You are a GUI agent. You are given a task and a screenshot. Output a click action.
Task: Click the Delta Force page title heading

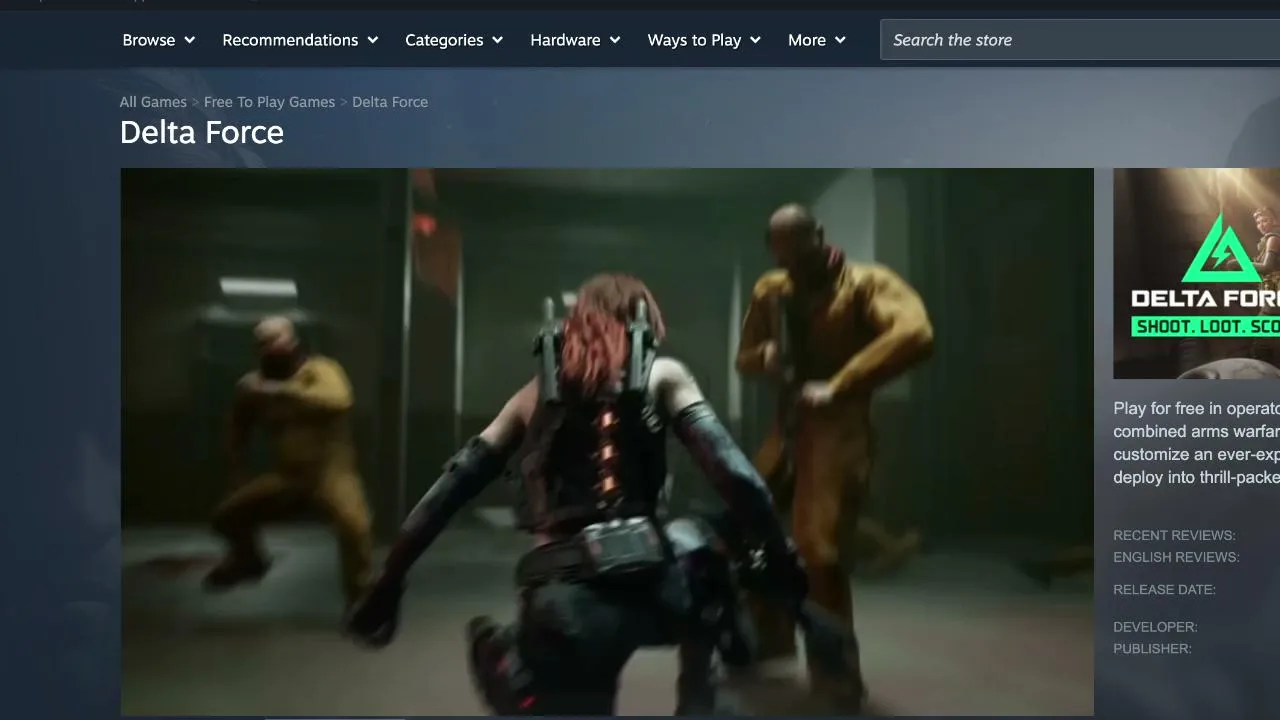click(202, 132)
